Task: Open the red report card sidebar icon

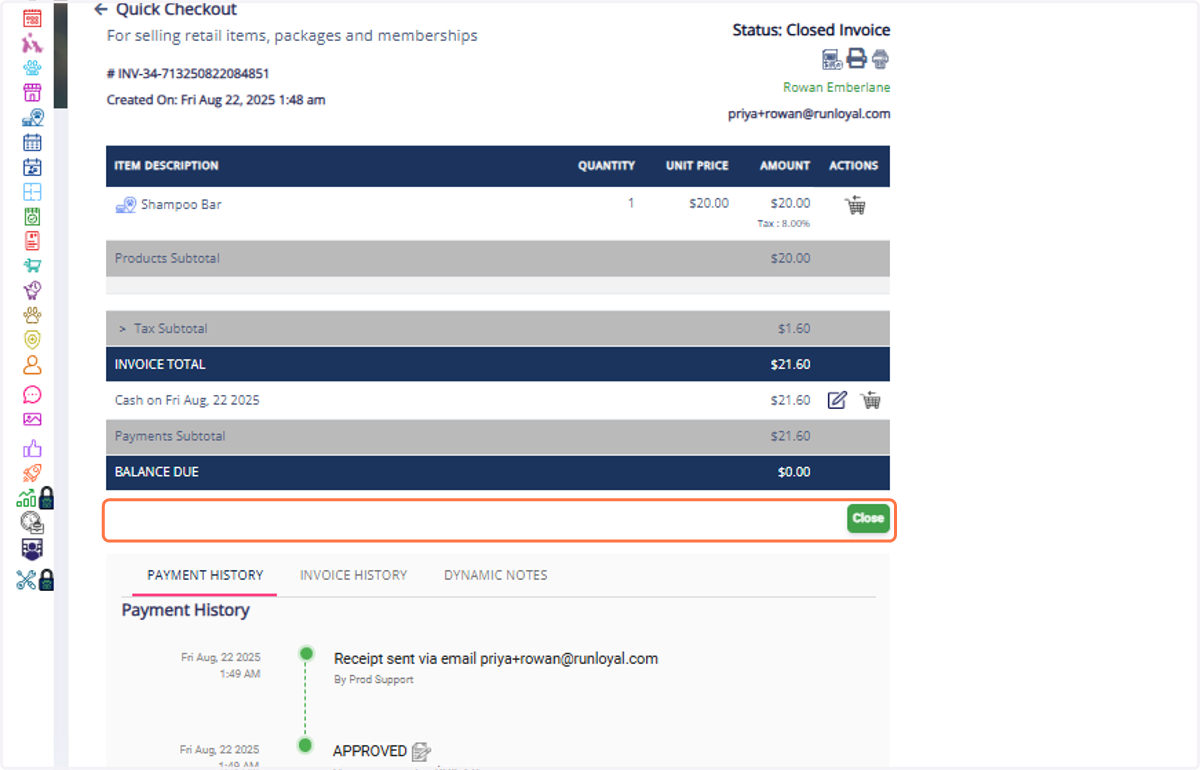Action: coord(32,241)
